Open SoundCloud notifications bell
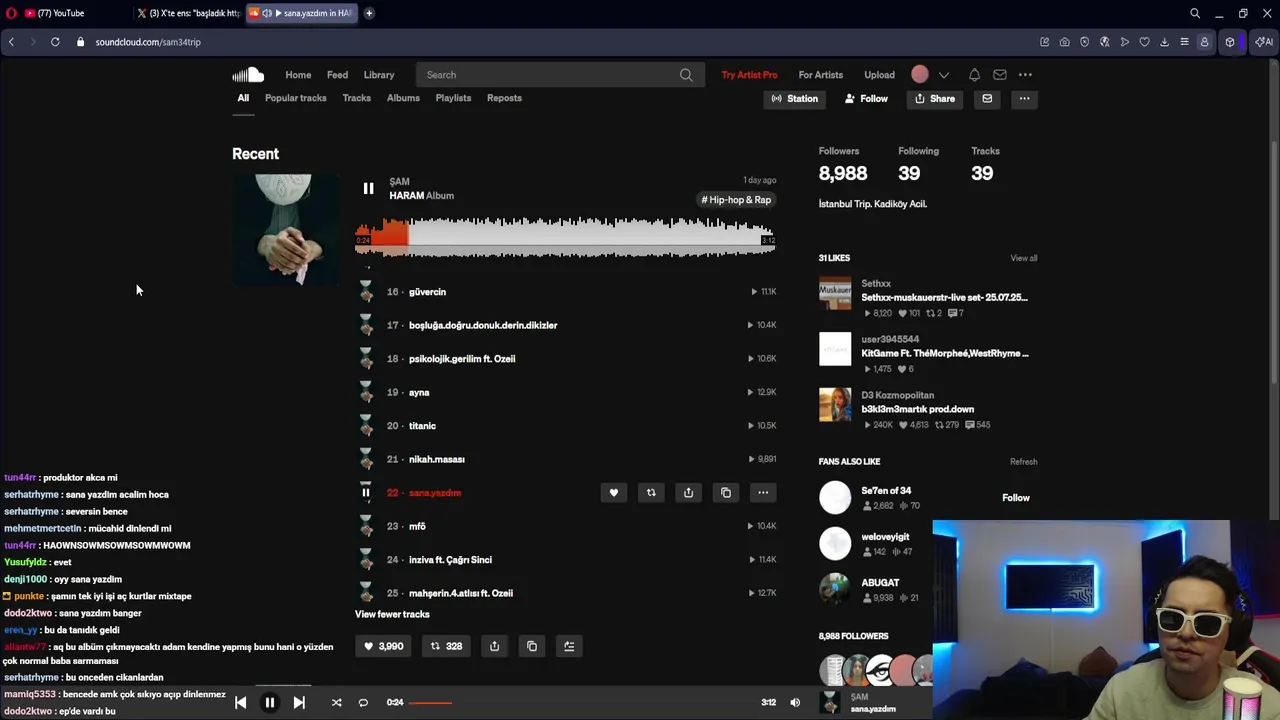The height and width of the screenshot is (720, 1280). pyautogui.click(x=974, y=75)
